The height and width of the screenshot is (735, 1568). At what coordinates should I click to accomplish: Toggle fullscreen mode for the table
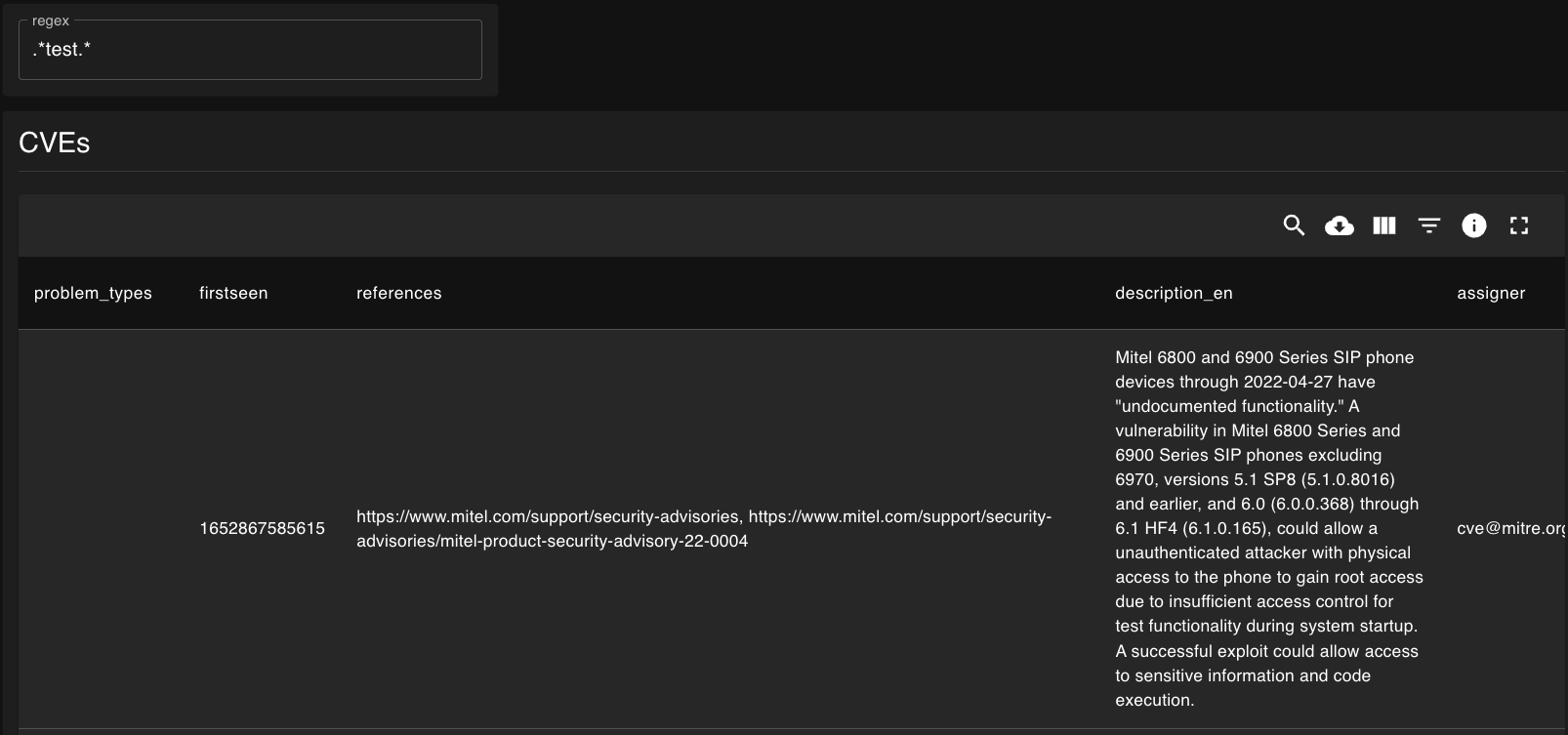point(1518,225)
